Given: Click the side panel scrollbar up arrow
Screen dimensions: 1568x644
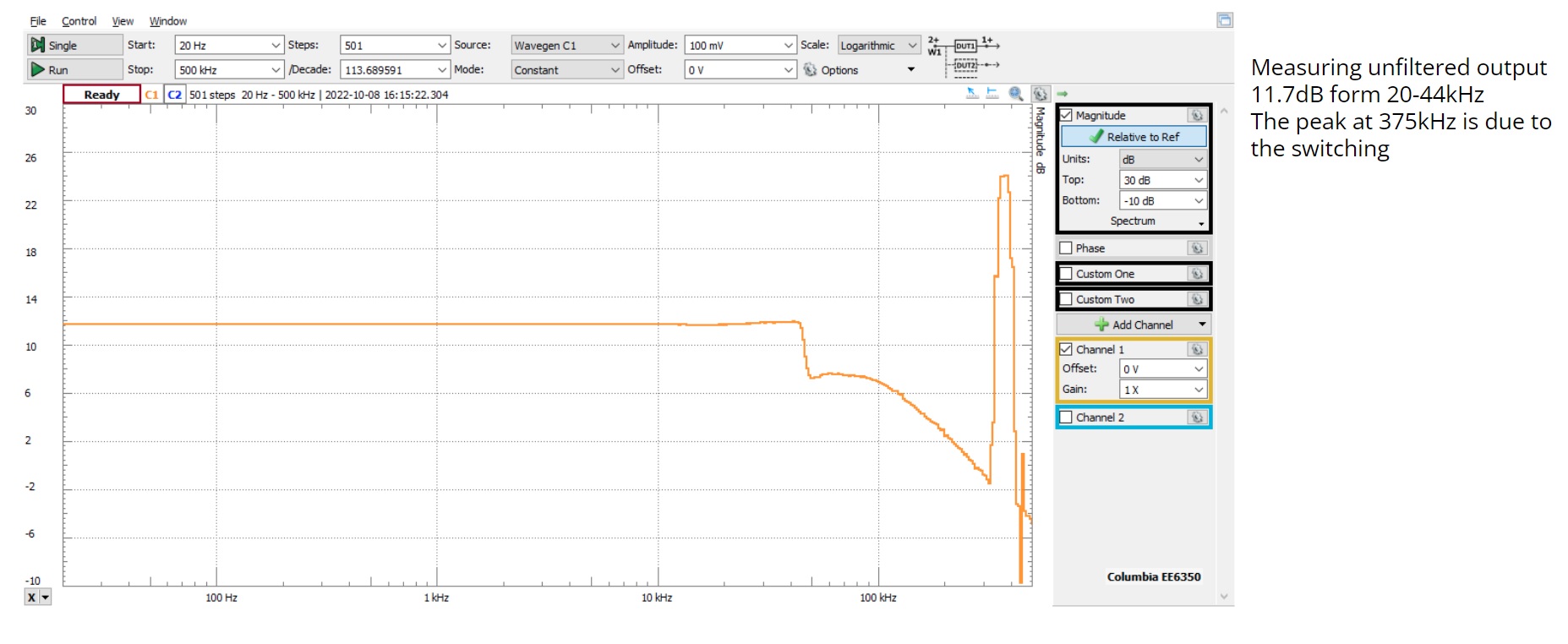Looking at the screenshot, I should point(1224,111).
